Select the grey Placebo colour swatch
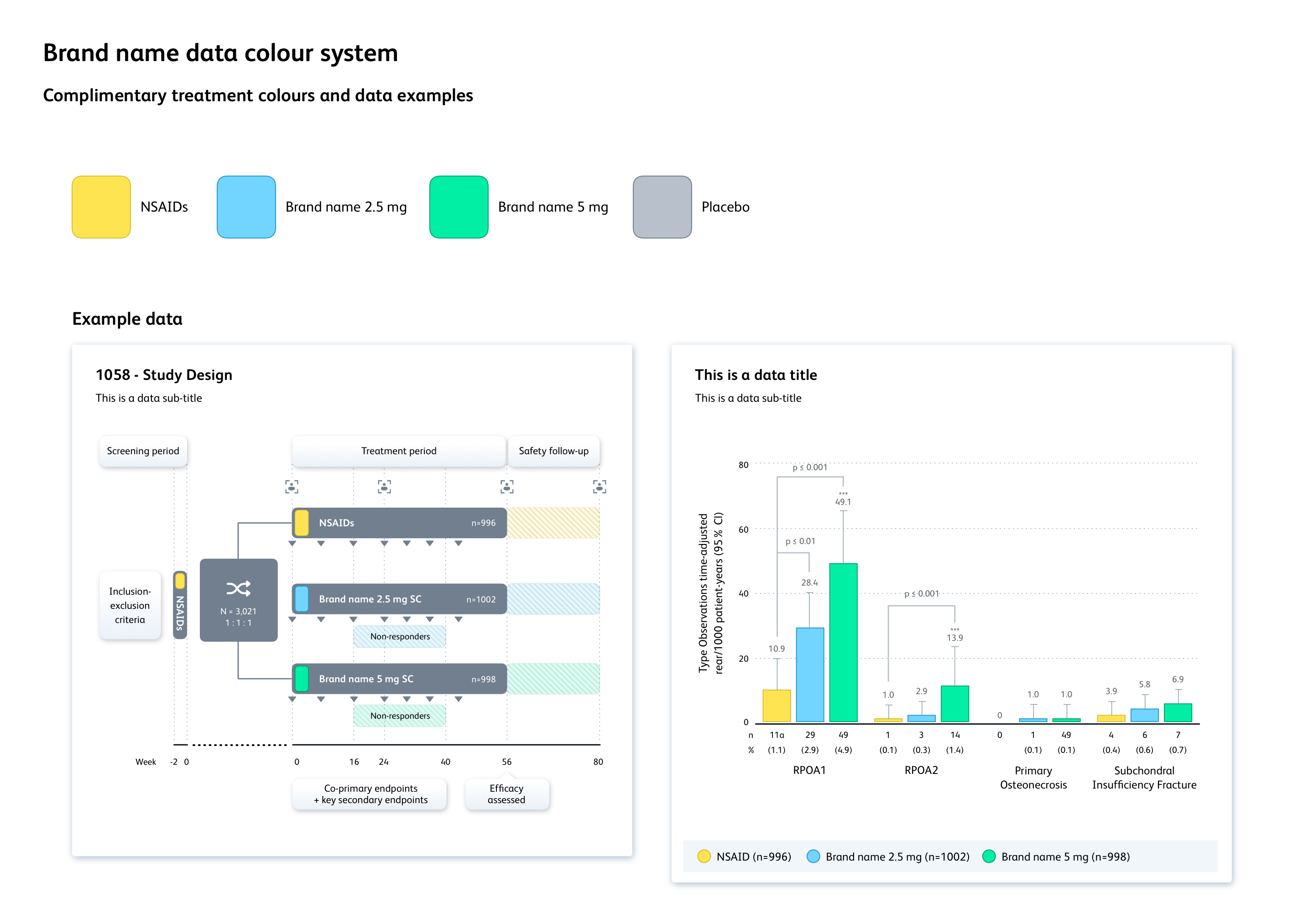 tap(662, 207)
